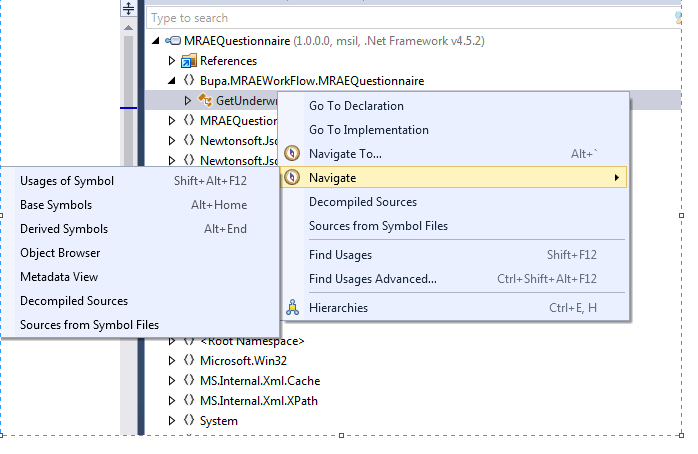
Task: Collapse the Bupa.MRAEWorkFlow.MRAEQuestionnaire namespace
Action: point(171,81)
